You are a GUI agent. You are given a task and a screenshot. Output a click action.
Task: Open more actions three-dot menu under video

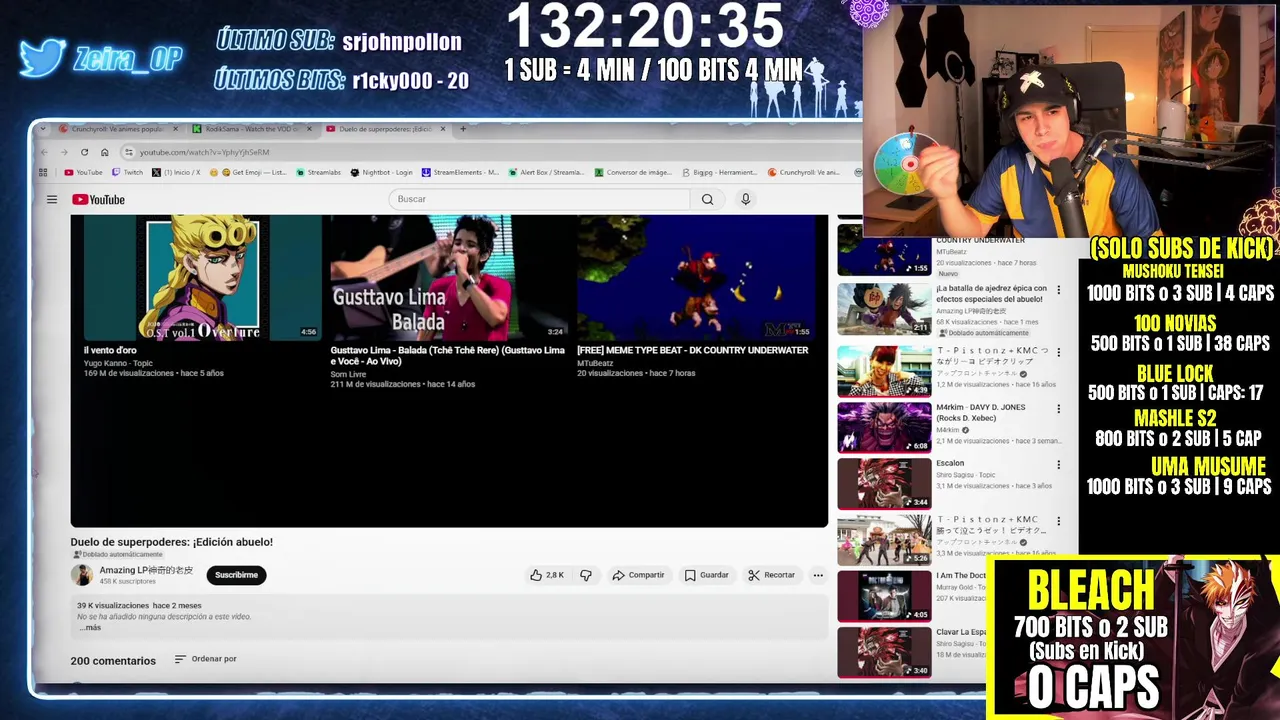(x=818, y=575)
